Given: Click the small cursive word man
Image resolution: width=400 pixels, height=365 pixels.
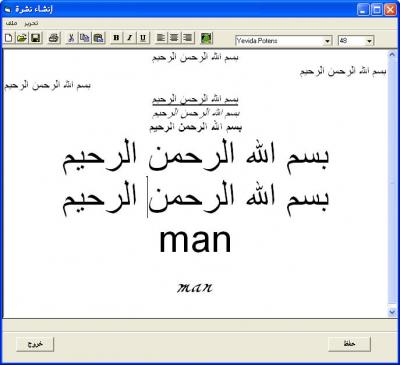Looking at the screenshot, I should (x=195, y=287).
